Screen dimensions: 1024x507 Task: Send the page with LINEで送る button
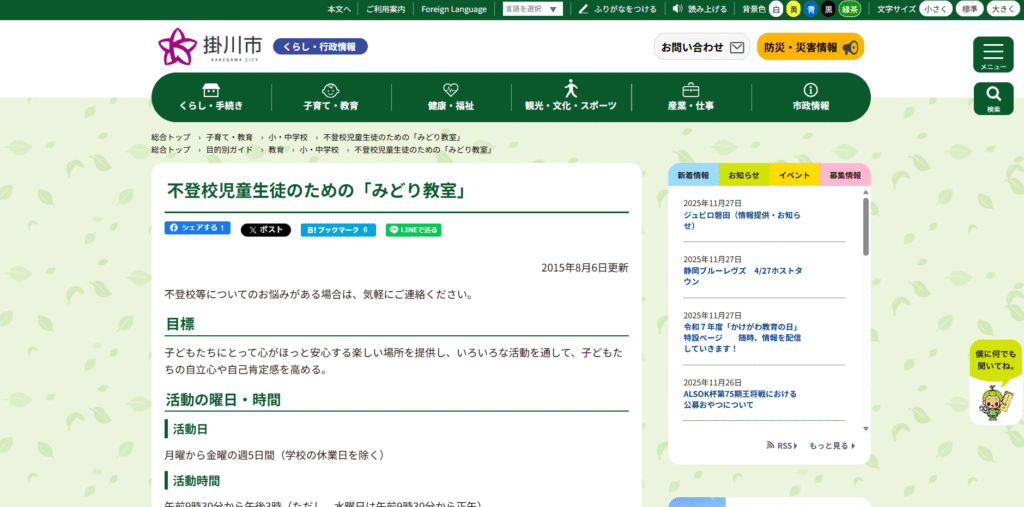point(413,230)
